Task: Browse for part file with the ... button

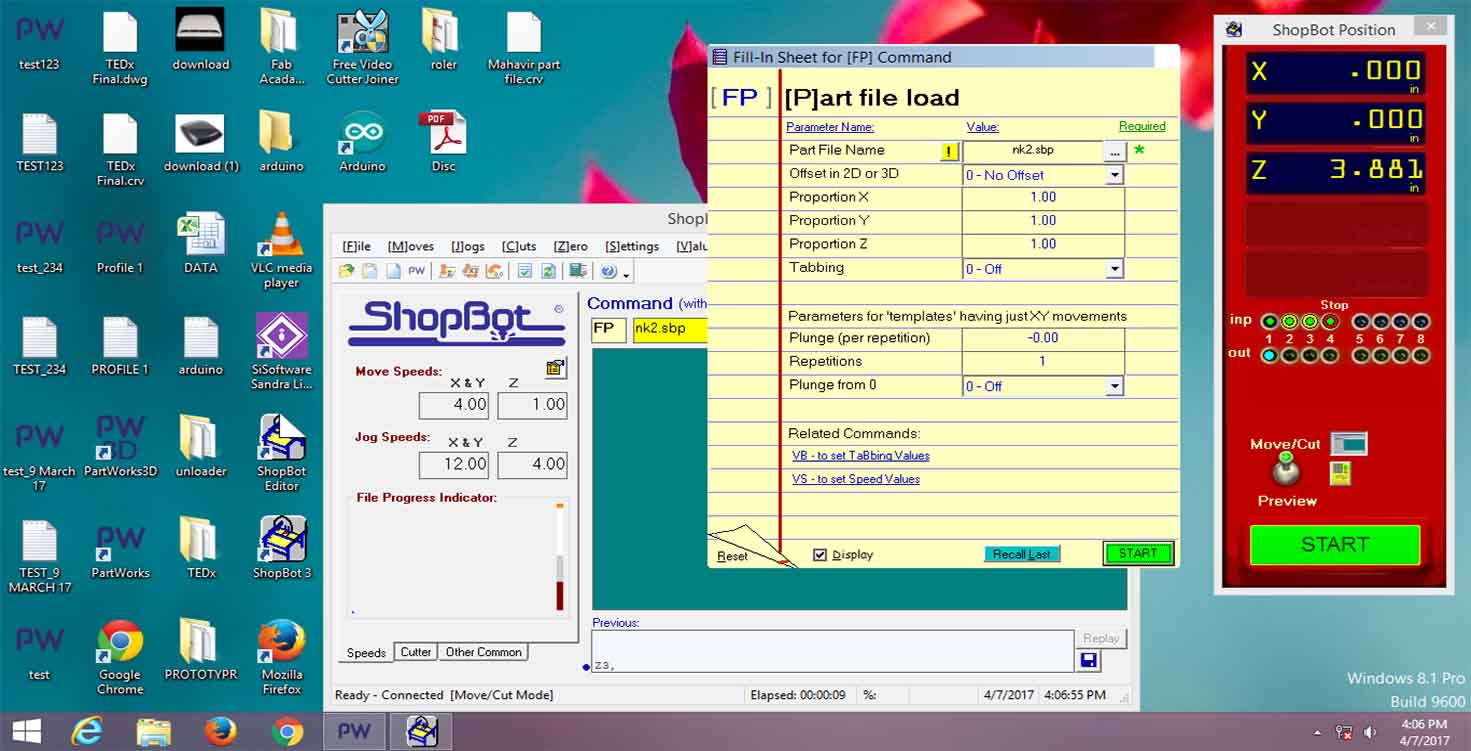Action: pos(1115,151)
